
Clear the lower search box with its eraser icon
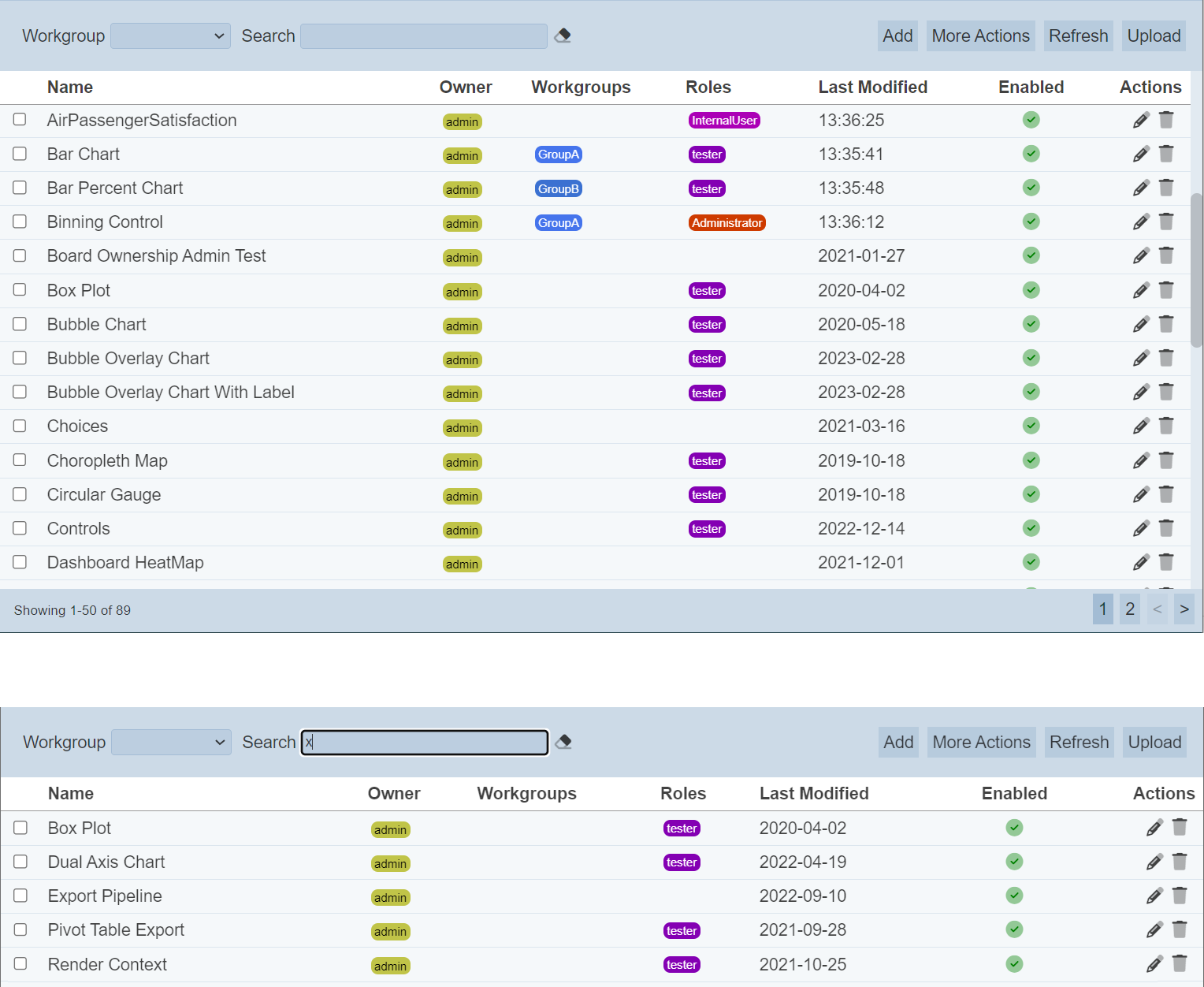point(563,742)
